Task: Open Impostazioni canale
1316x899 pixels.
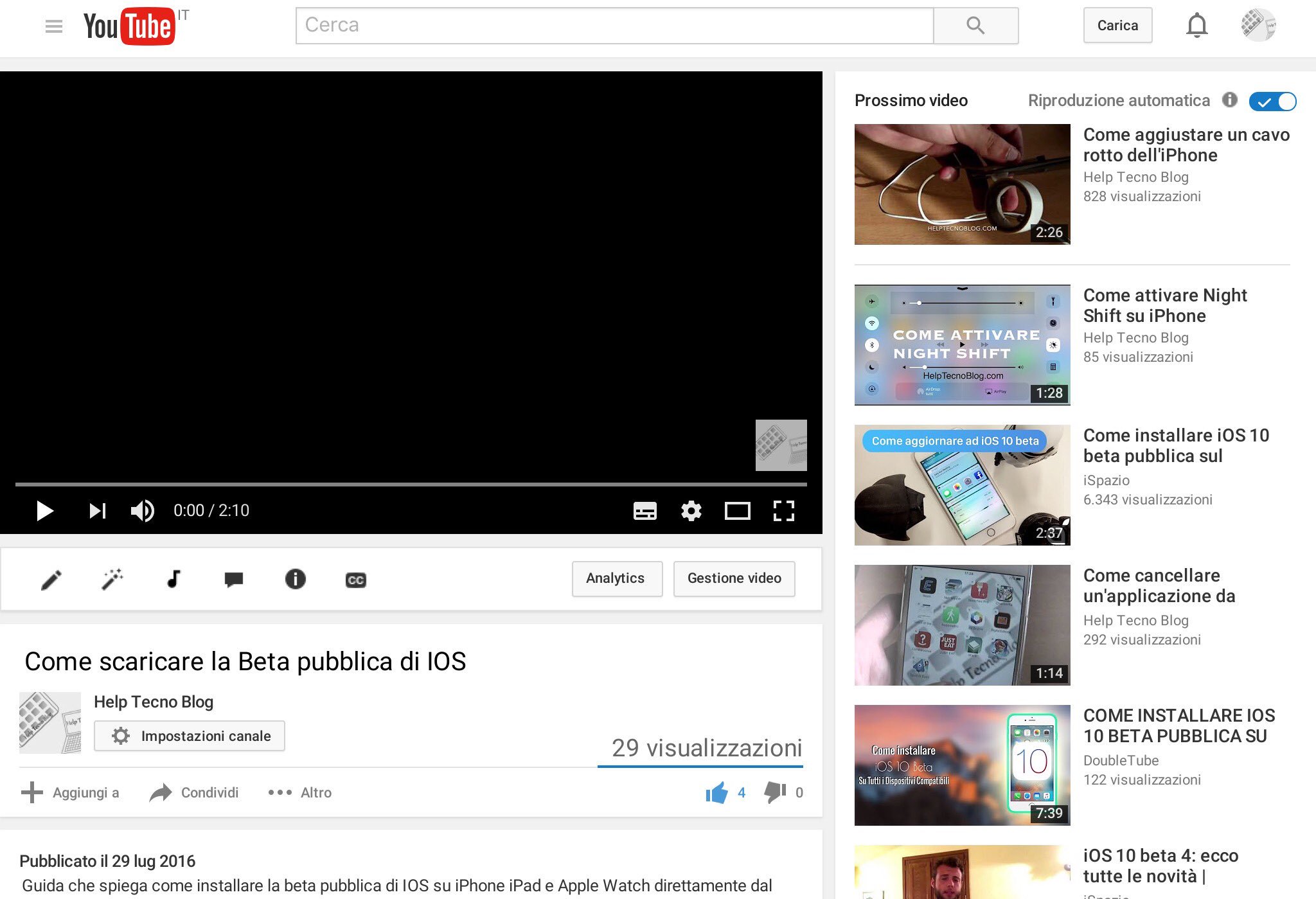Action: (190, 736)
